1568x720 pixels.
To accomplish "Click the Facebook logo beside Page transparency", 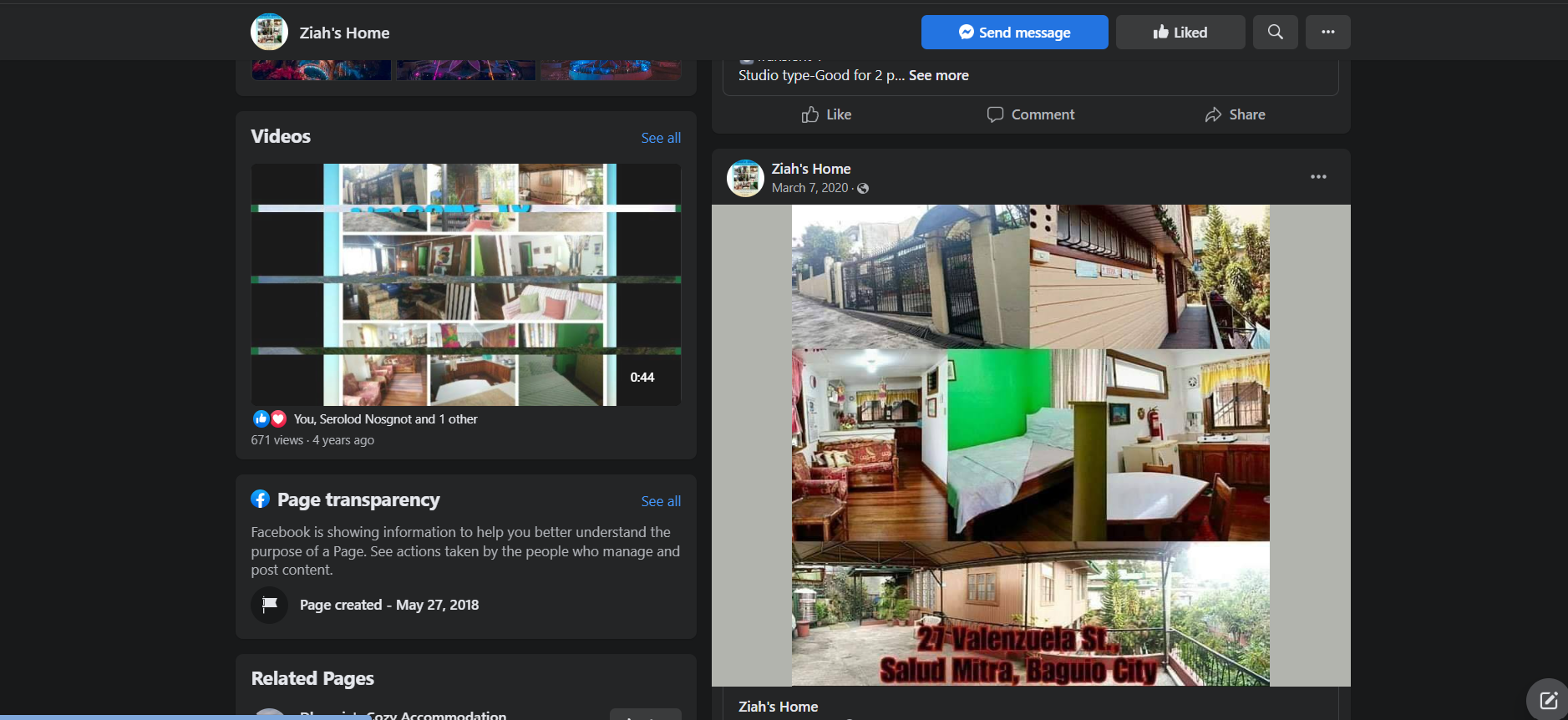I will [261, 499].
